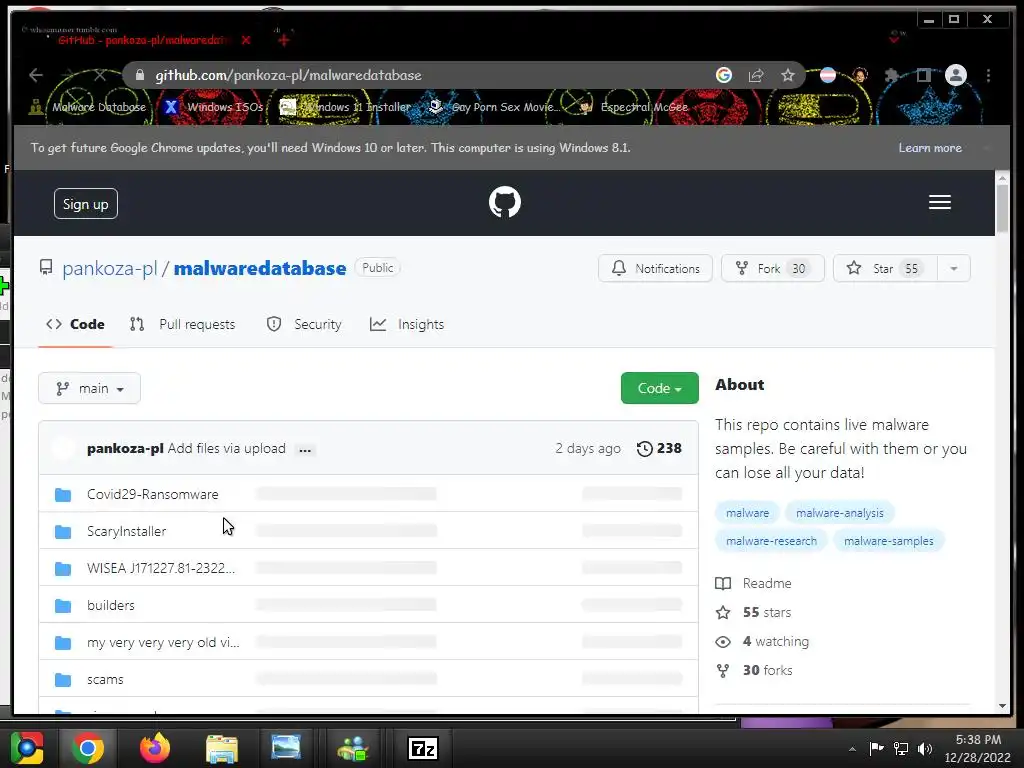Open the Covid29-Ransomware folder

click(153, 494)
